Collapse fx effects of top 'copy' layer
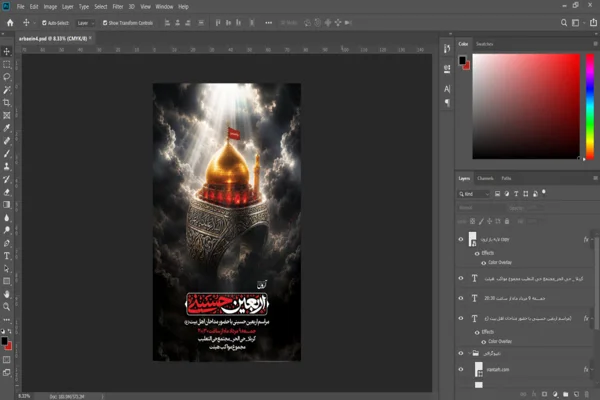 (592, 240)
